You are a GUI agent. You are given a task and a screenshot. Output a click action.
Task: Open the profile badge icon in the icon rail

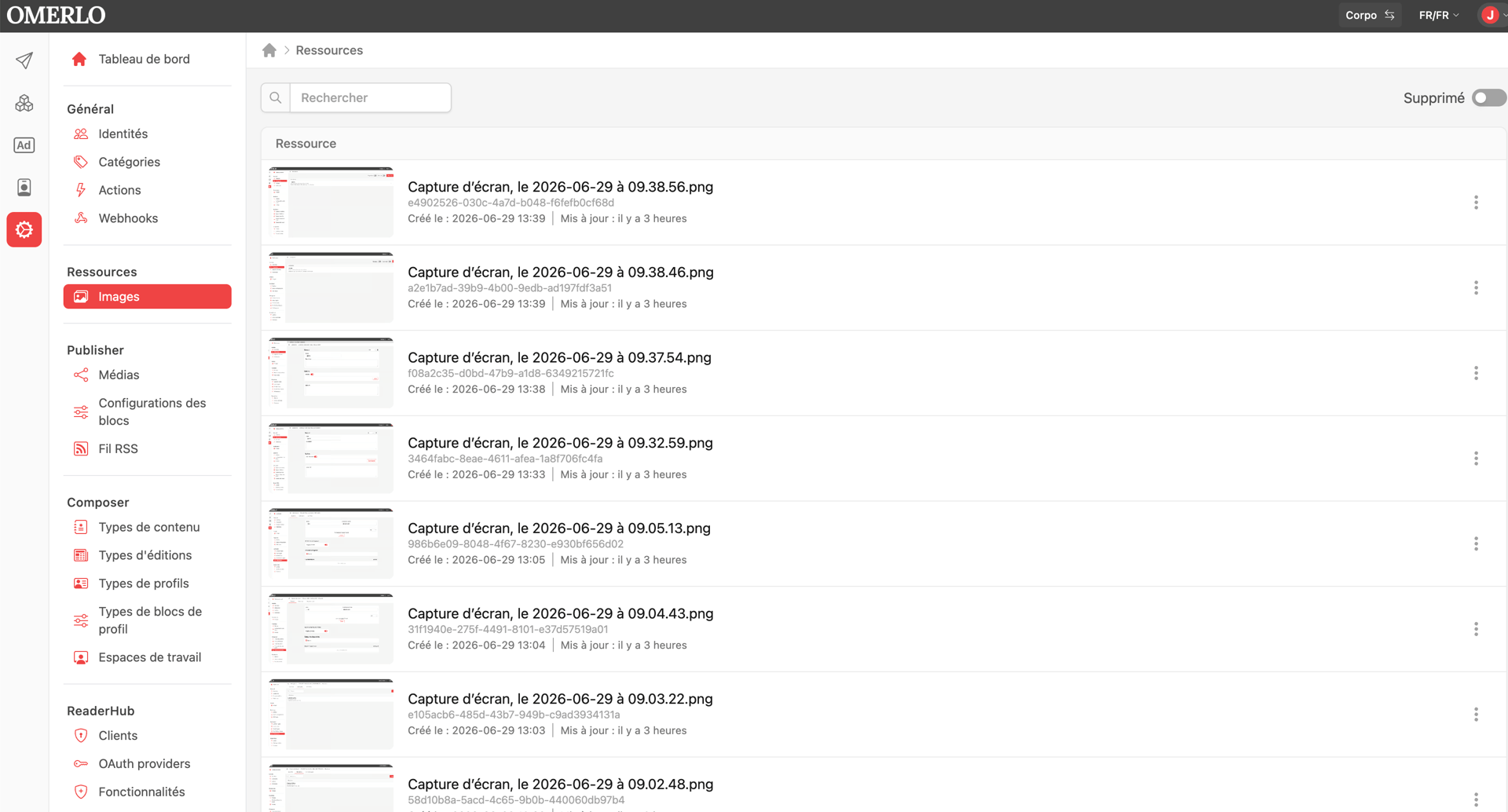pyautogui.click(x=24, y=187)
